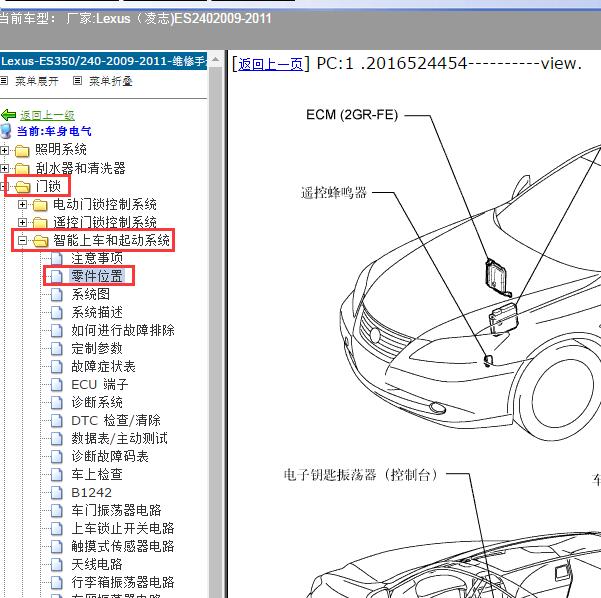This screenshot has height=598, width=601.
Task: Select the Lexus-ES350/240-2009-2011 manual title
Action: point(103,61)
